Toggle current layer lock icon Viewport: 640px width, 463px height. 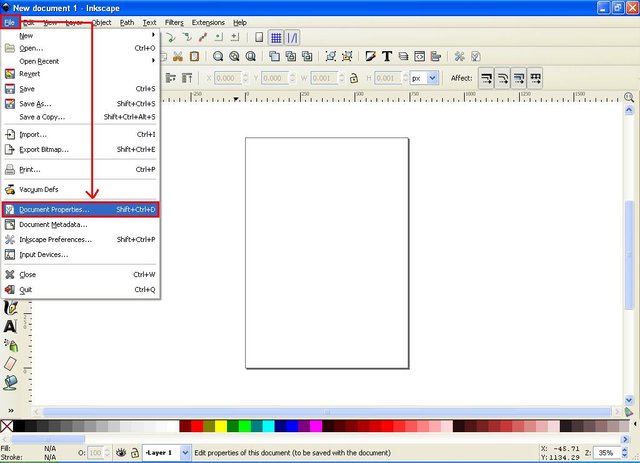pyautogui.click(x=134, y=452)
